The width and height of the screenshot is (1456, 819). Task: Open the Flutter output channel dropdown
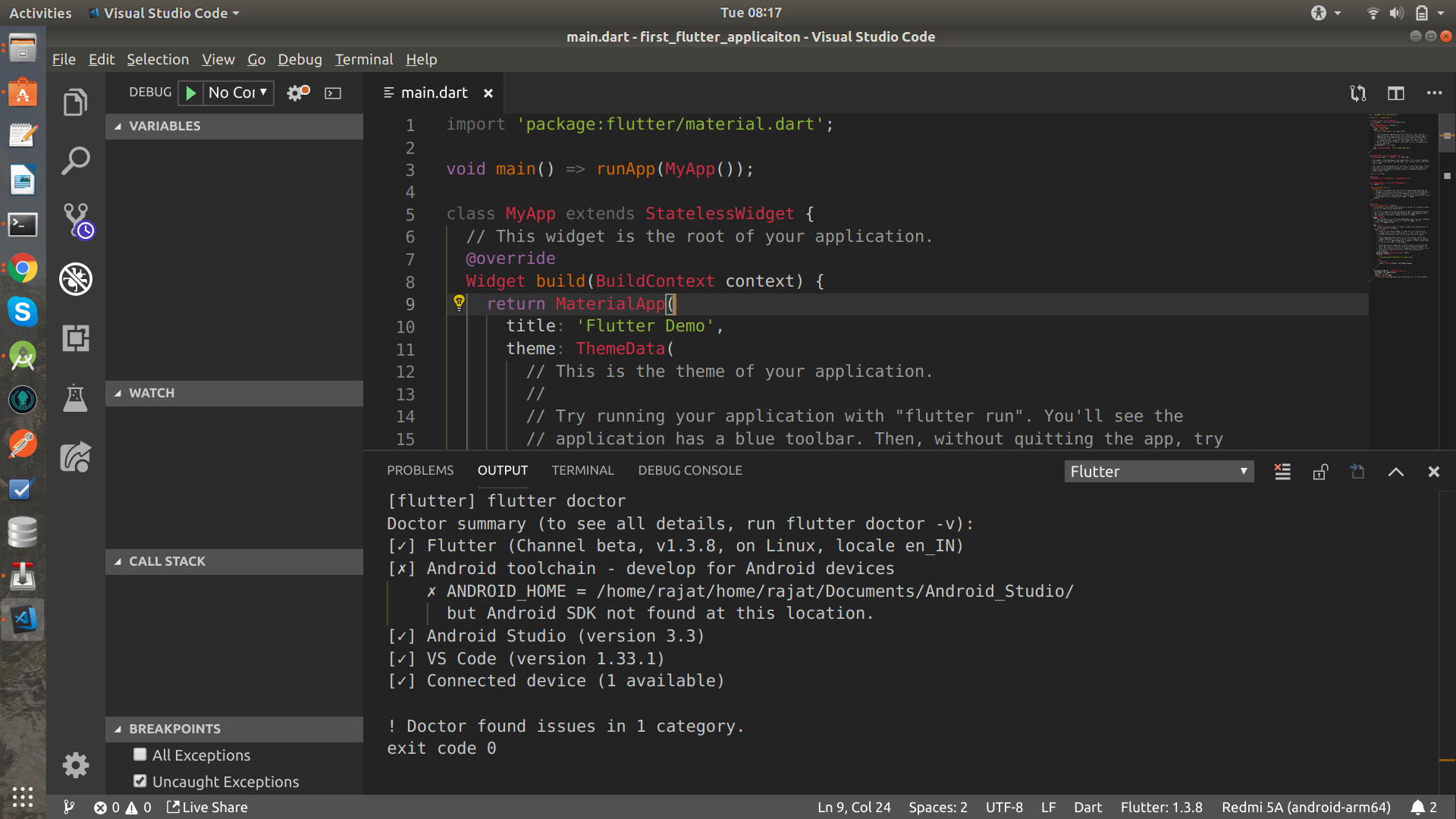1158,471
